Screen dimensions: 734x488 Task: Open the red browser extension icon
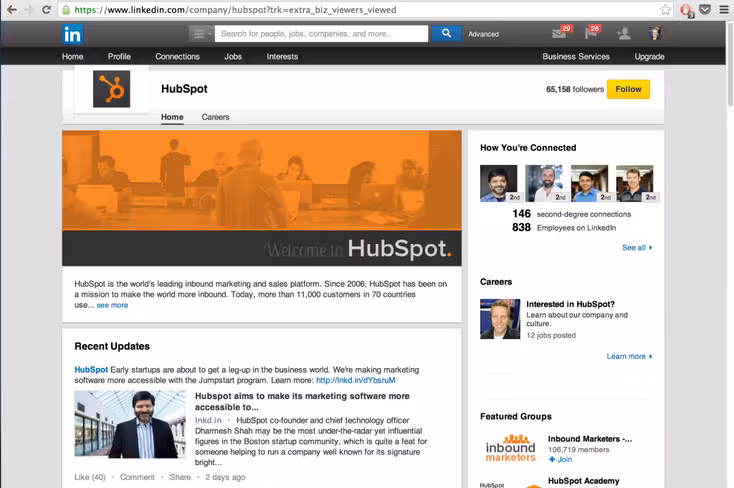(x=687, y=10)
